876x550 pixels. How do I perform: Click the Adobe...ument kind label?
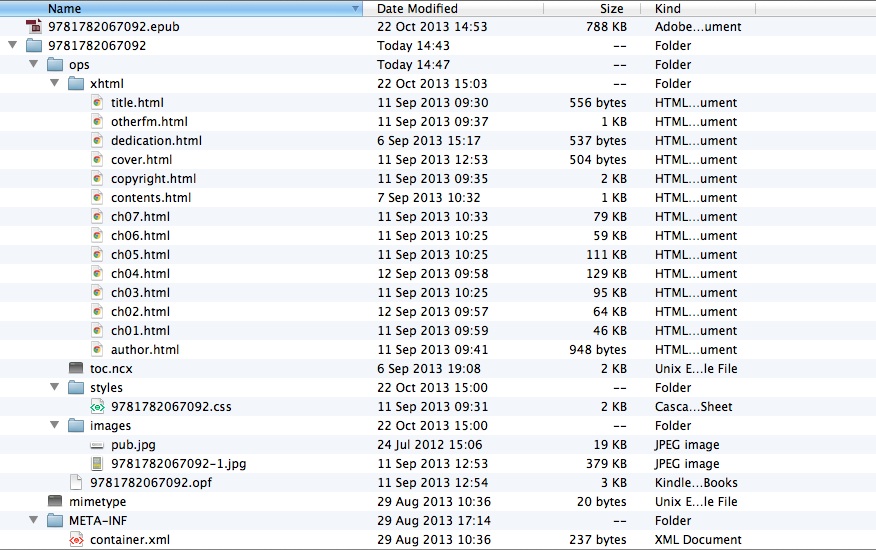[698, 26]
